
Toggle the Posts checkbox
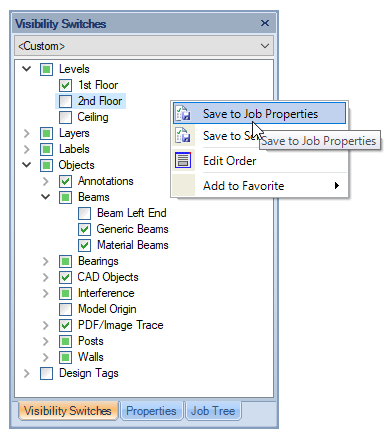(65, 341)
